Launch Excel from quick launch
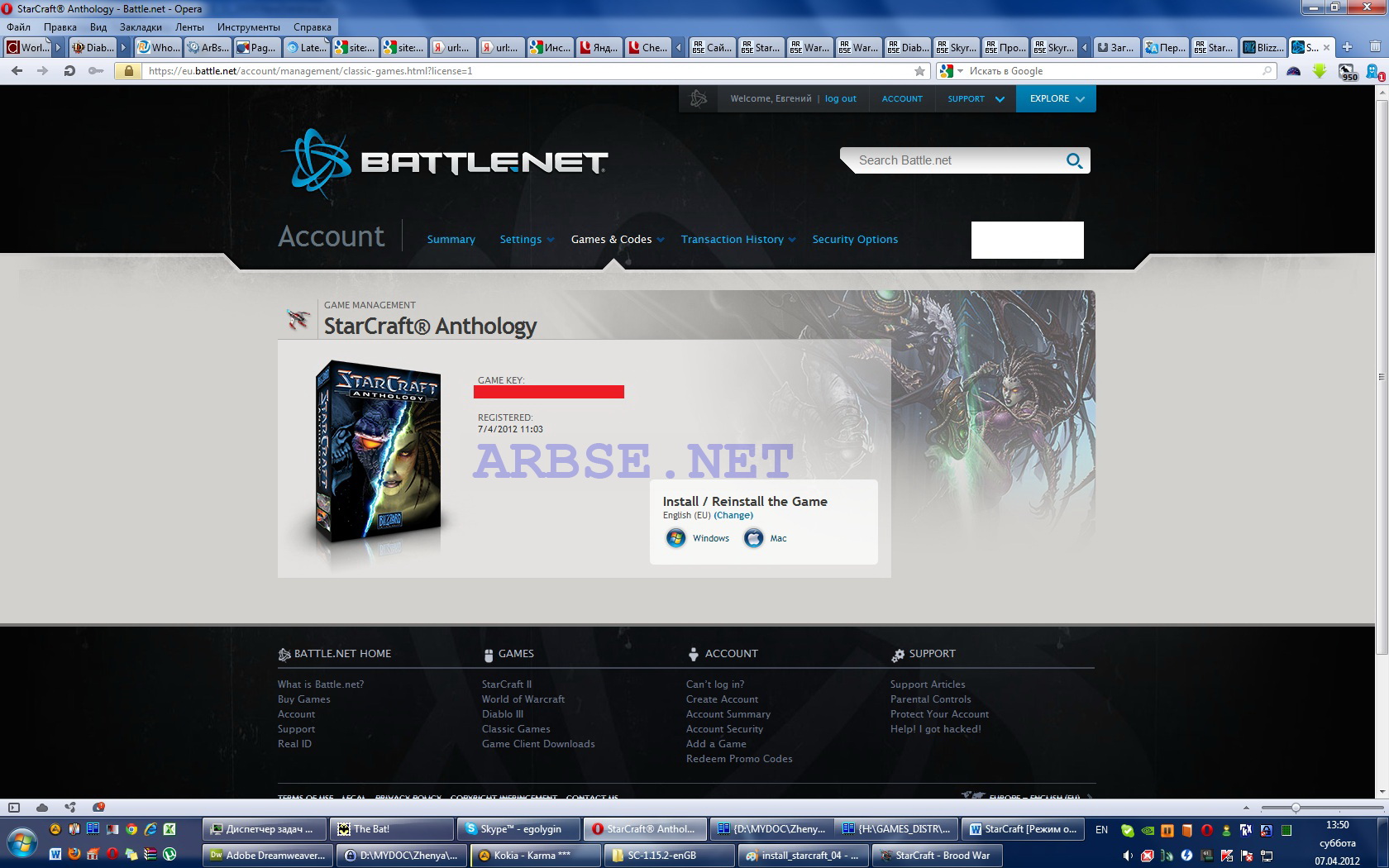This screenshot has height=868, width=1389. click(169, 829)
